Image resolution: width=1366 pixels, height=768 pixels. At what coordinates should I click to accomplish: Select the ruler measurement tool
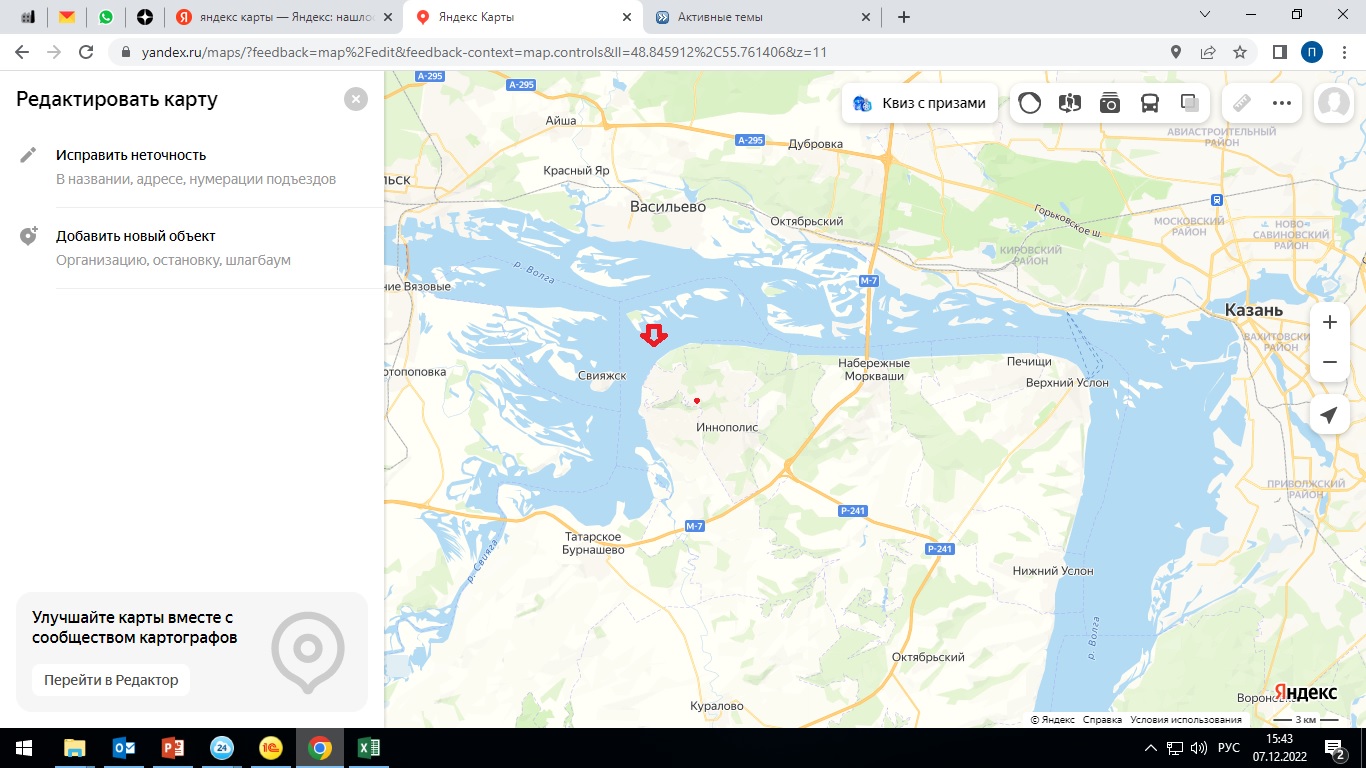click(x=1241, y=103)
